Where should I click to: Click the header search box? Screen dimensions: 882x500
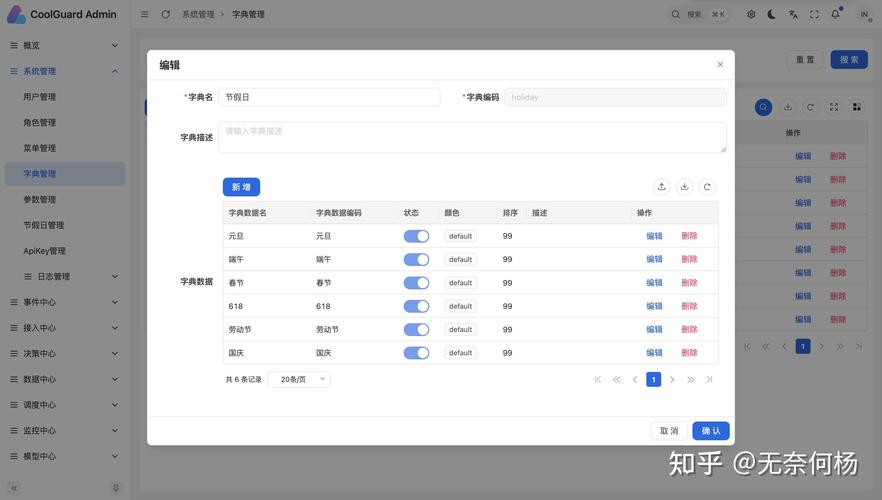click(698, 14)
